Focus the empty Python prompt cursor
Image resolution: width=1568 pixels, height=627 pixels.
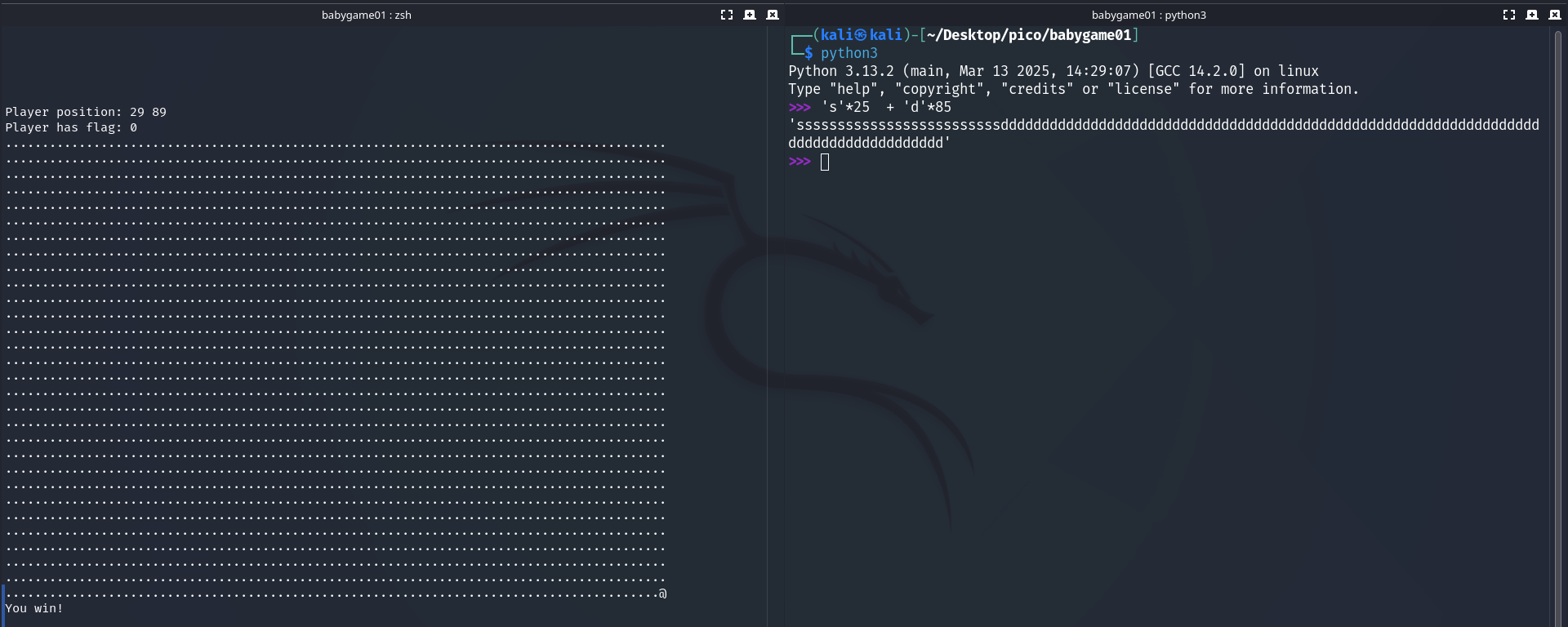(825, 162)
